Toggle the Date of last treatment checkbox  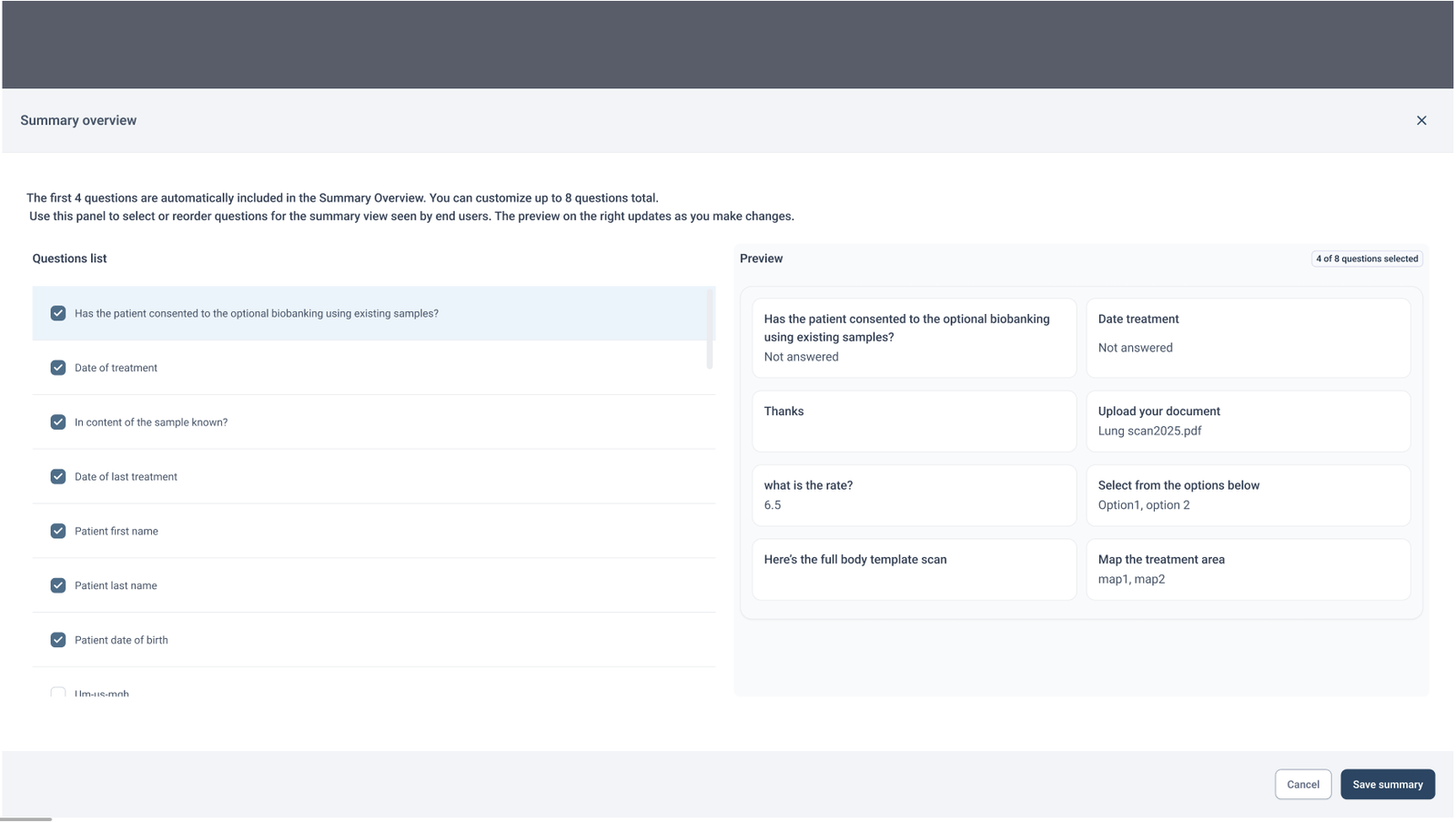58,477
